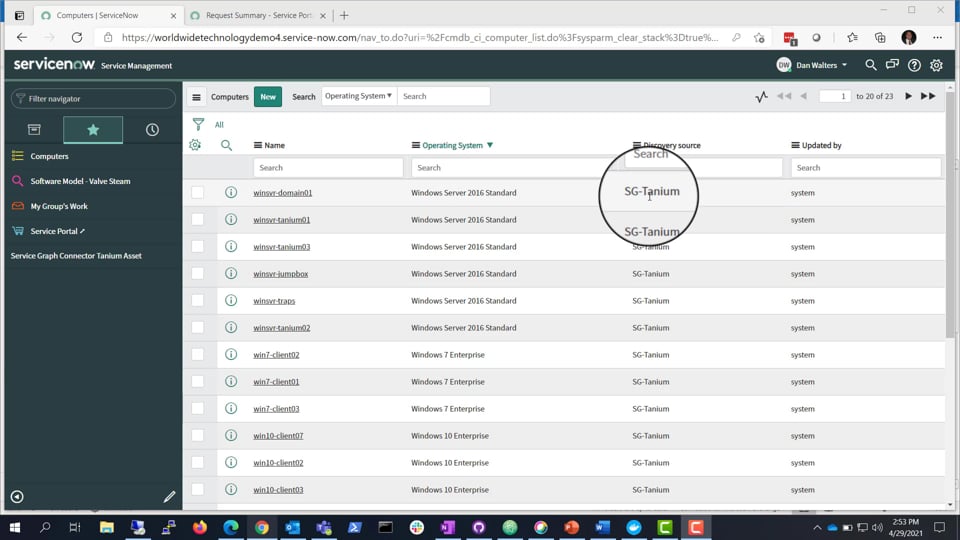Image resolution: width=960 pixels, height=540 pixels.
Task: Click the list vertical scrollbar
Action: 950,214
